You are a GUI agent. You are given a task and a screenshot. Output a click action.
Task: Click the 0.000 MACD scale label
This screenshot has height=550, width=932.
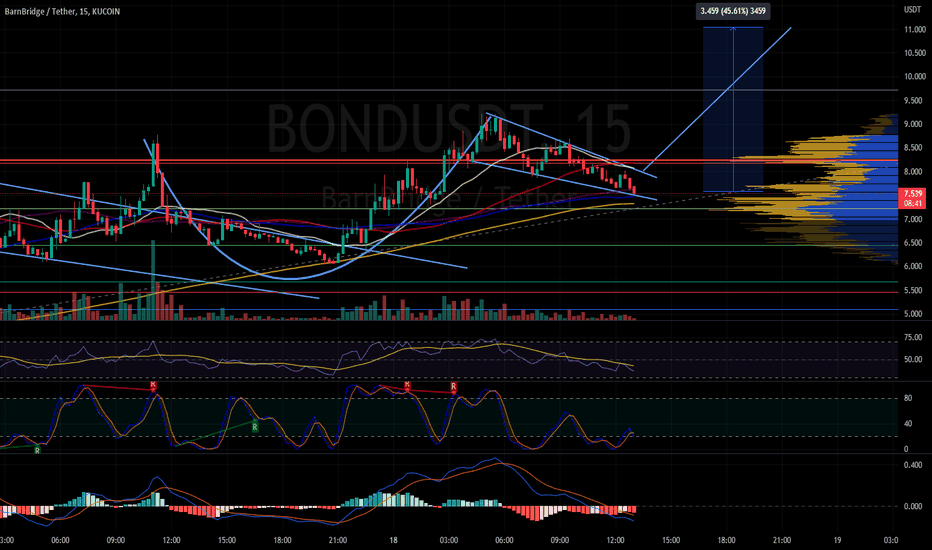coord(914,507)
